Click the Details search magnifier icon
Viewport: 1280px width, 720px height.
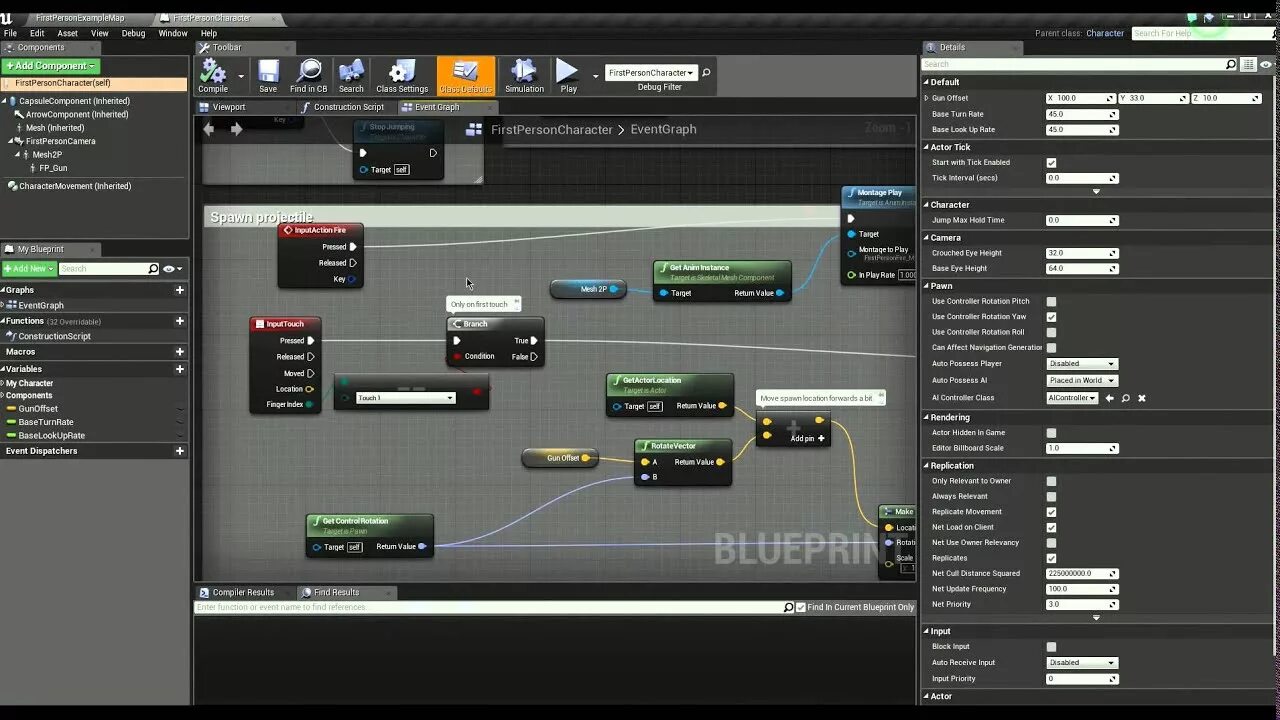[1231, 65]
